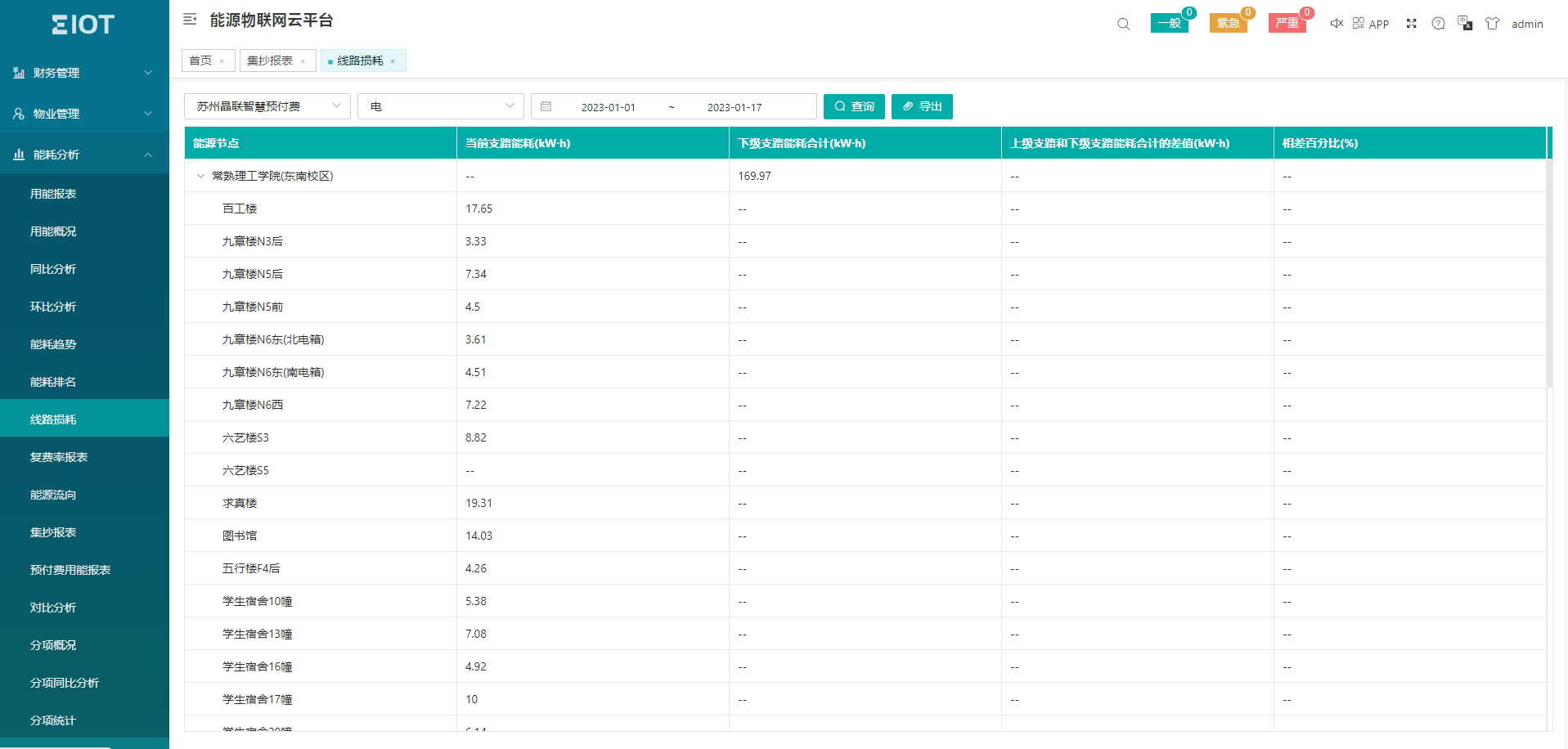1568x749 pixels.
Task: Click the 169.97 total value cell
Action: tap(865, 176)
